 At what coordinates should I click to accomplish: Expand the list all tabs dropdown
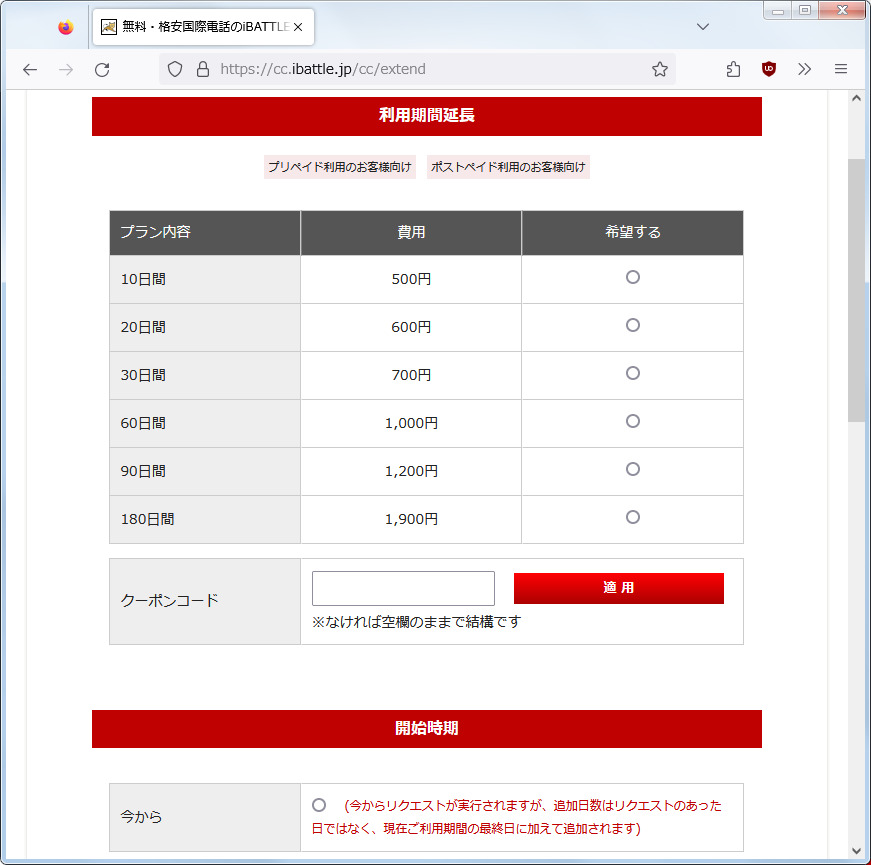coord(703,26)
